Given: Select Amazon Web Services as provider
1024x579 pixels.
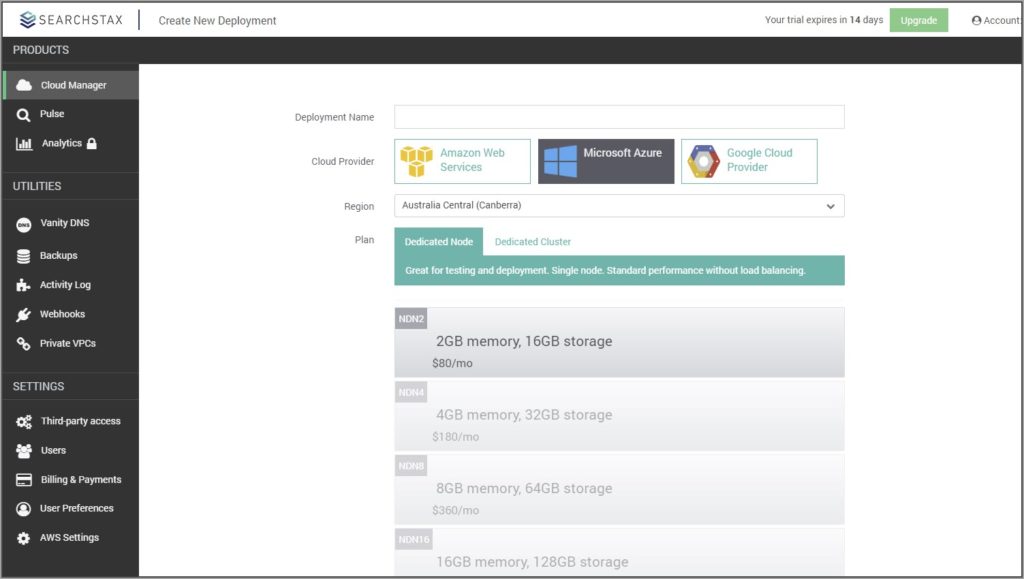Looking at the screenshot, I should click(x=462, y=161).
